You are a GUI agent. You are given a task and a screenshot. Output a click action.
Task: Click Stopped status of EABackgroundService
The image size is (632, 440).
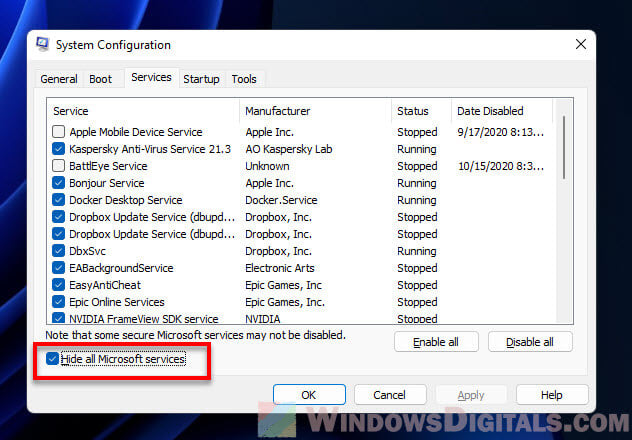tap(417, 268)
